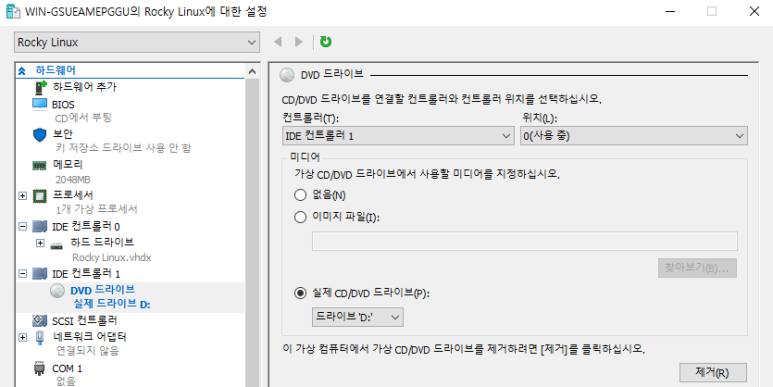The width and height of the screenshot is (773, 387).
Task: Click the Security (보안) shield icon
Action: pyautogui.click(x=39, y=134)
